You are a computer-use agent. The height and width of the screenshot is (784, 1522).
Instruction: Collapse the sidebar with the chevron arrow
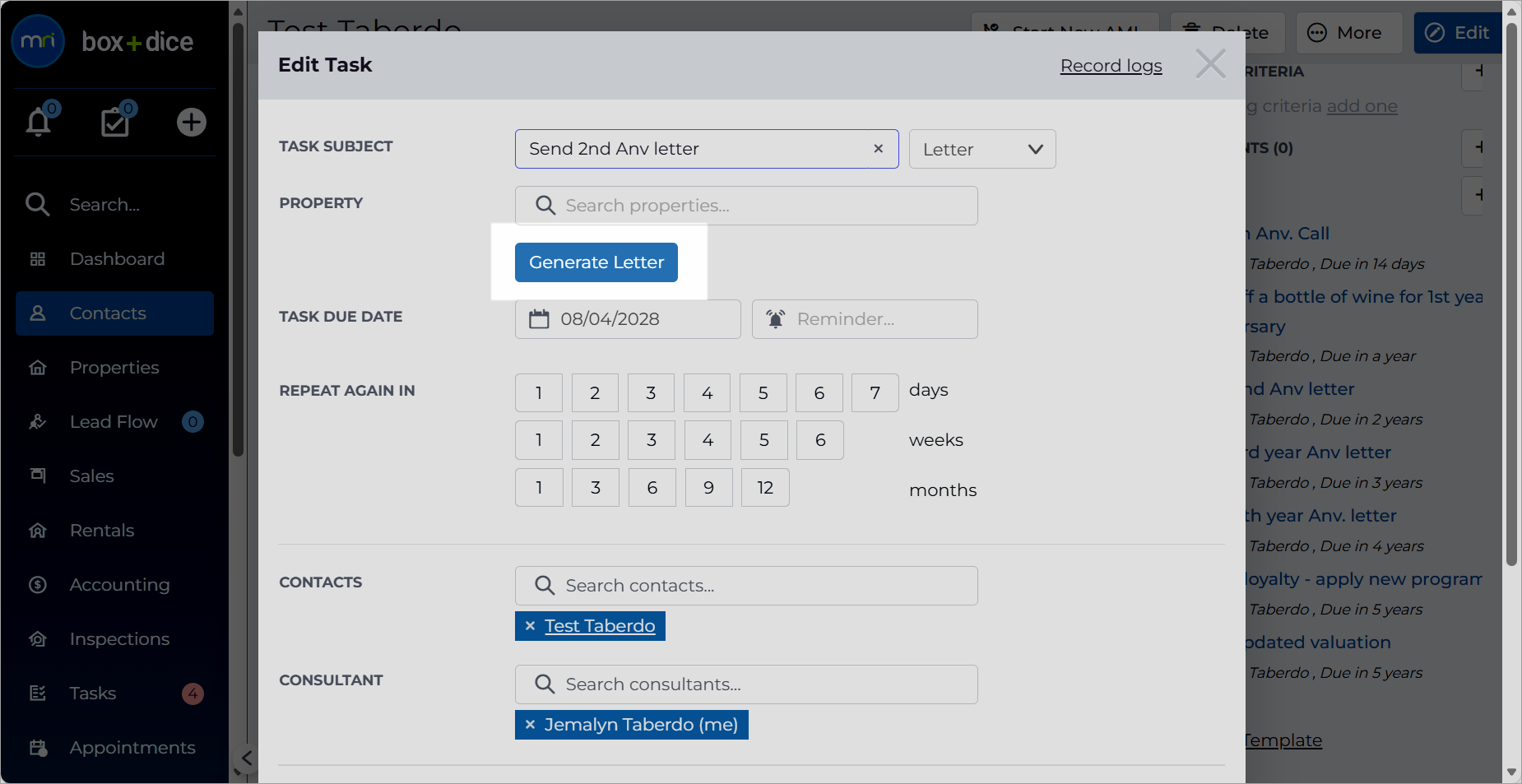pos(246,758)
